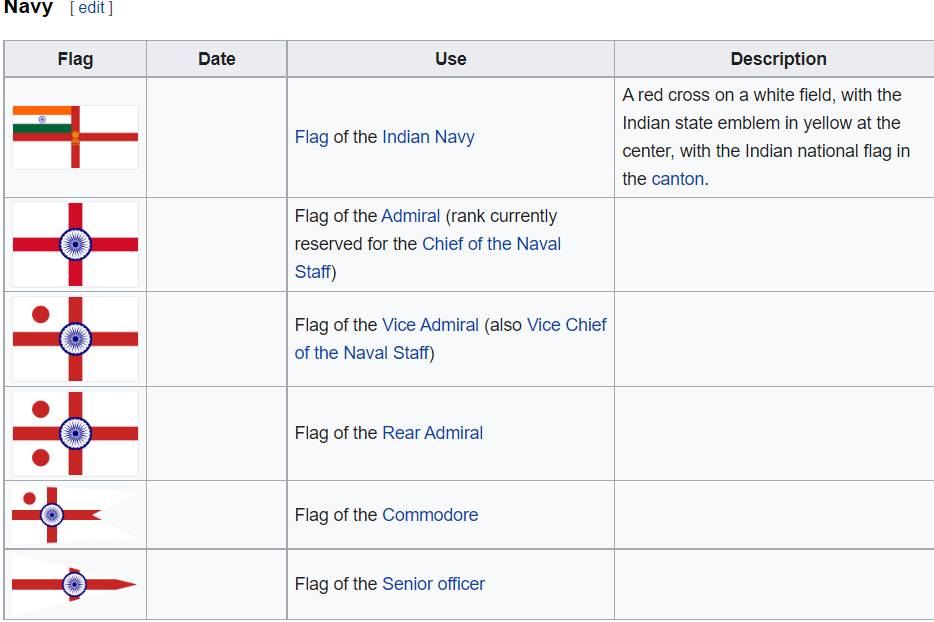Click the Date column header

pyautogui.click(x=216, y=59)
